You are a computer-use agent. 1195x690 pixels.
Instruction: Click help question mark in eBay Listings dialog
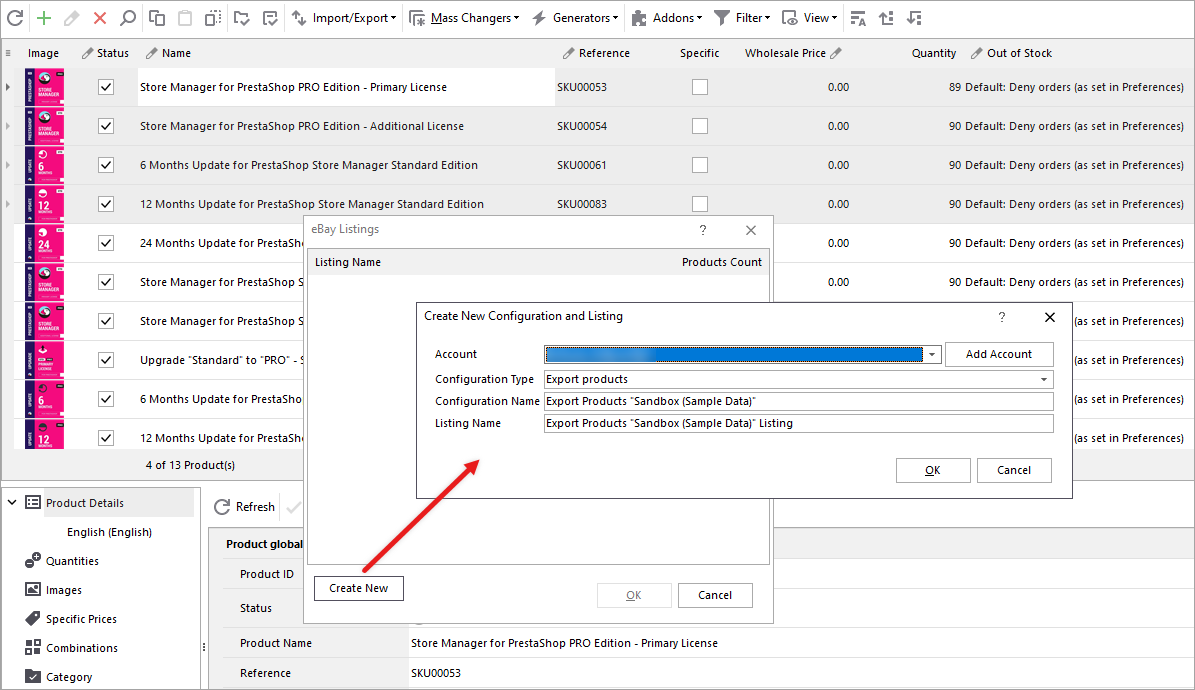point(703,229)
